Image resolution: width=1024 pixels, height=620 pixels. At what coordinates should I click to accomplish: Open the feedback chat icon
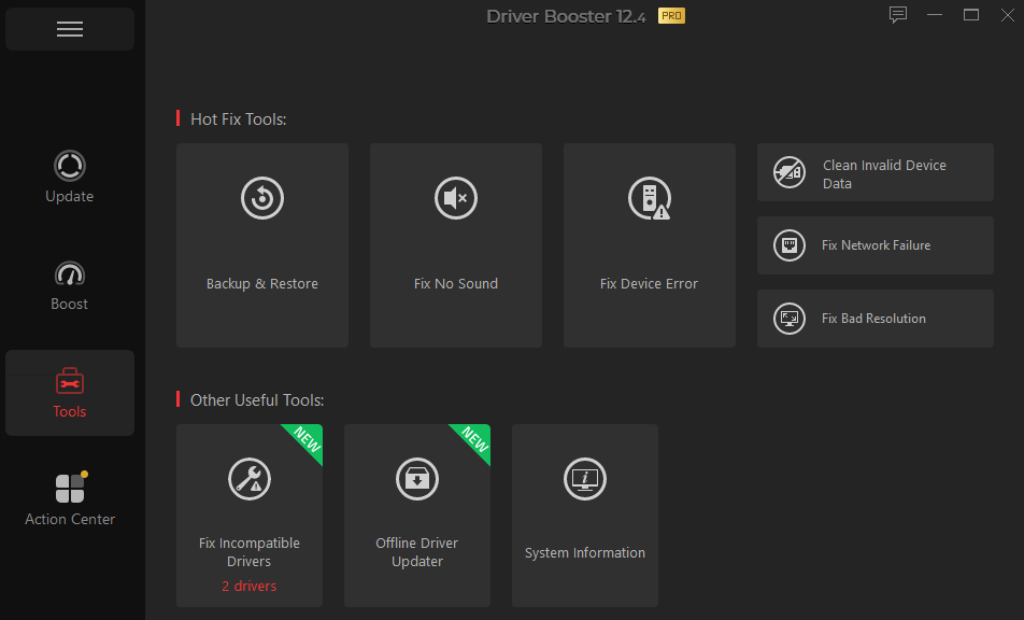click(898, 14)
